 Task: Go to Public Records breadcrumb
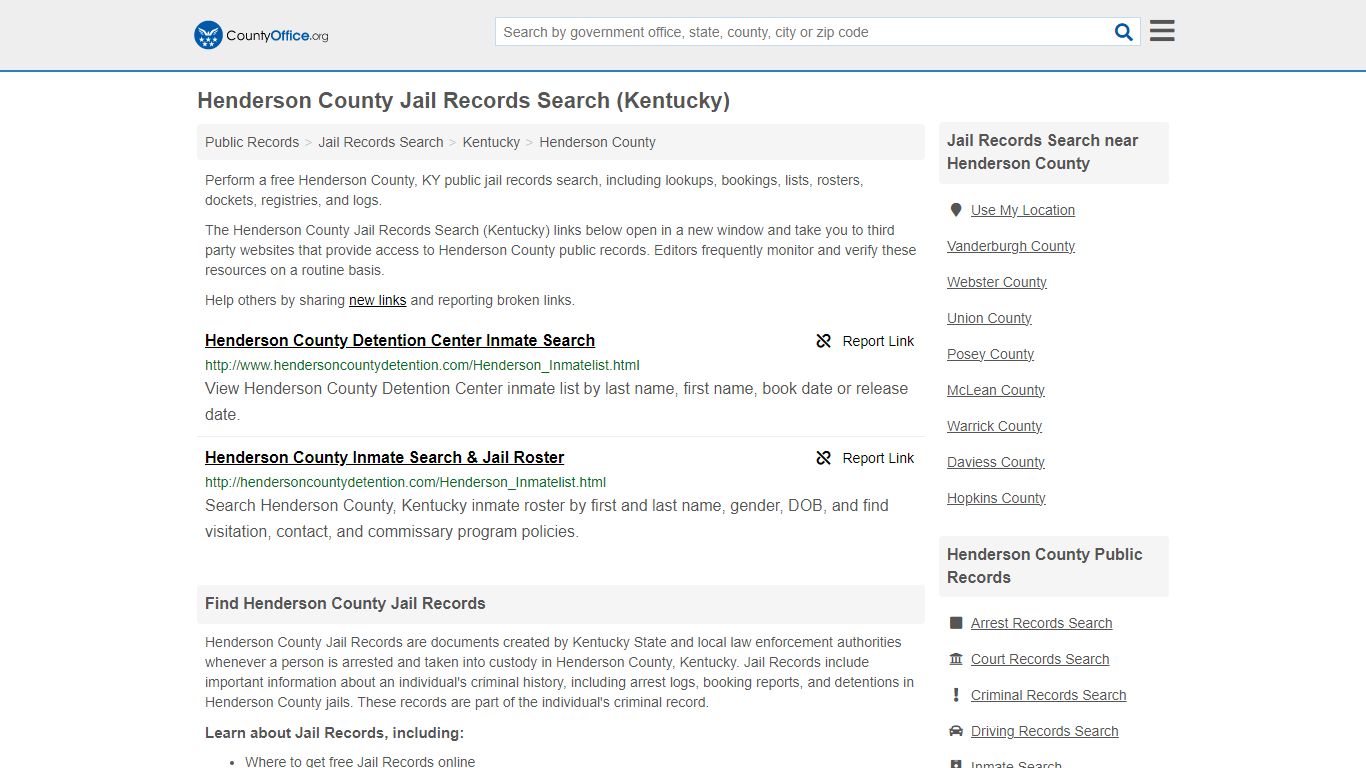click(252, 142)
